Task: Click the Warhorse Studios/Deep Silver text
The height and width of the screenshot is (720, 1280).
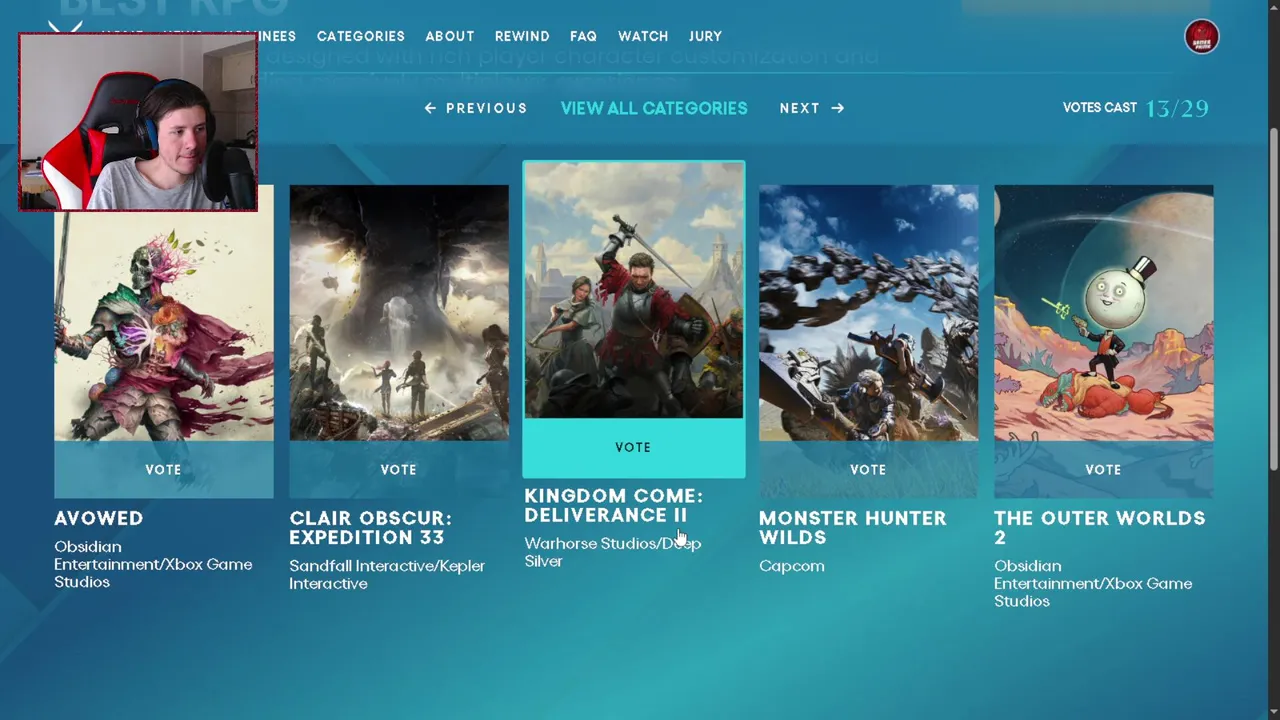Action: pos(613,552)
